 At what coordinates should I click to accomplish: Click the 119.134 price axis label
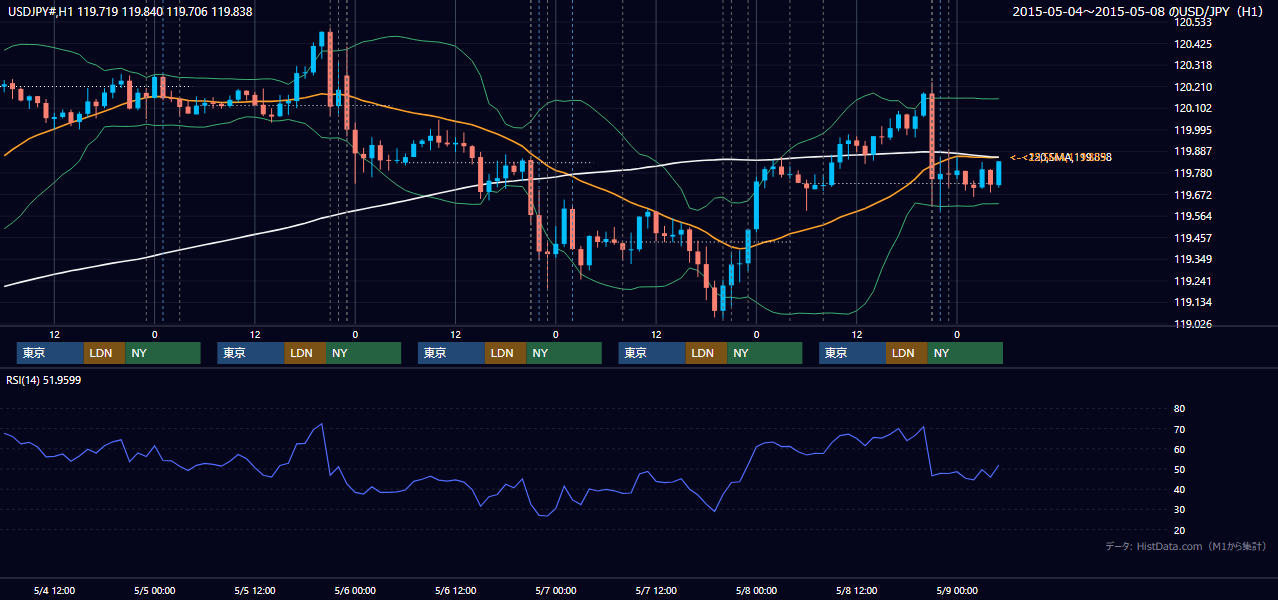(x=1193, y=302)
